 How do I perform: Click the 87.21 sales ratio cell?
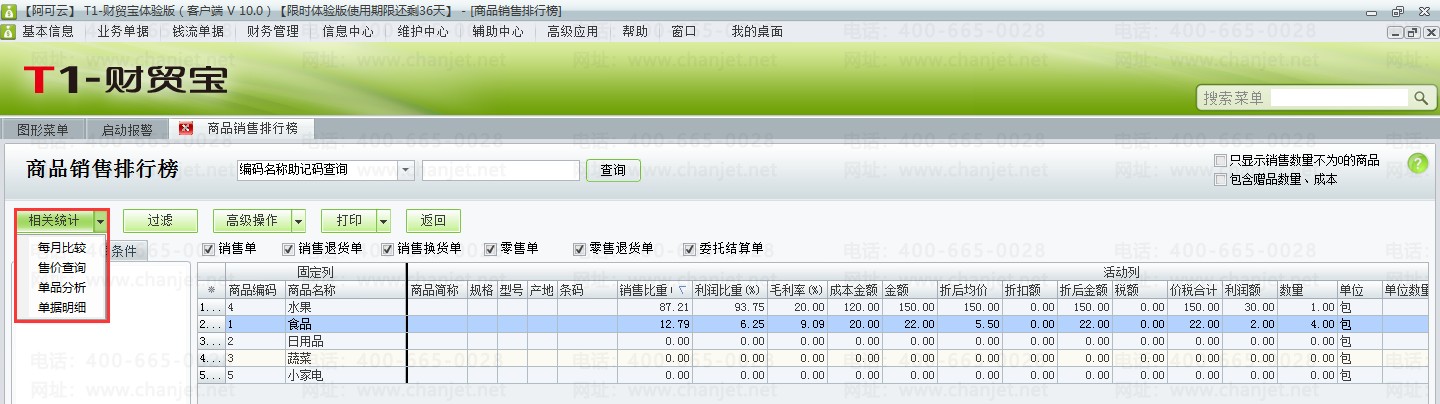tap(654, 307)
